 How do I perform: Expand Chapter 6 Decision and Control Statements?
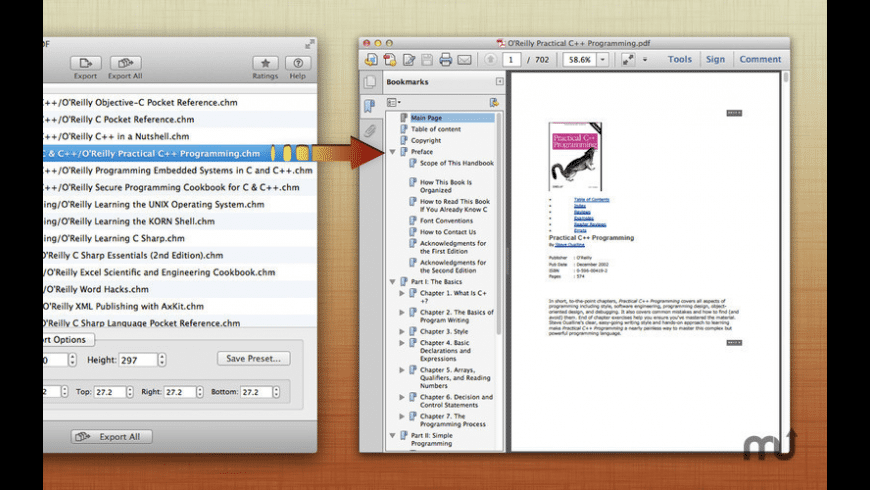pyautogui.click(x=402, y=397)
